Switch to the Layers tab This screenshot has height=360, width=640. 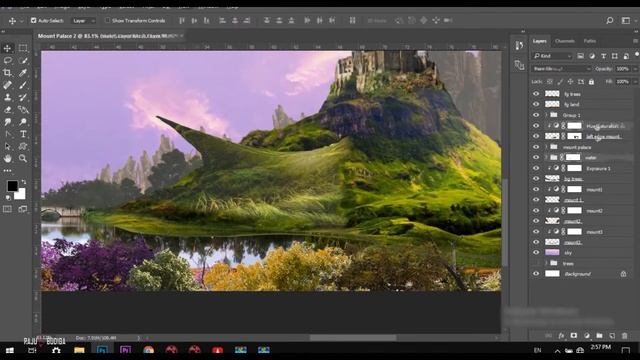(x=540, y=41)
